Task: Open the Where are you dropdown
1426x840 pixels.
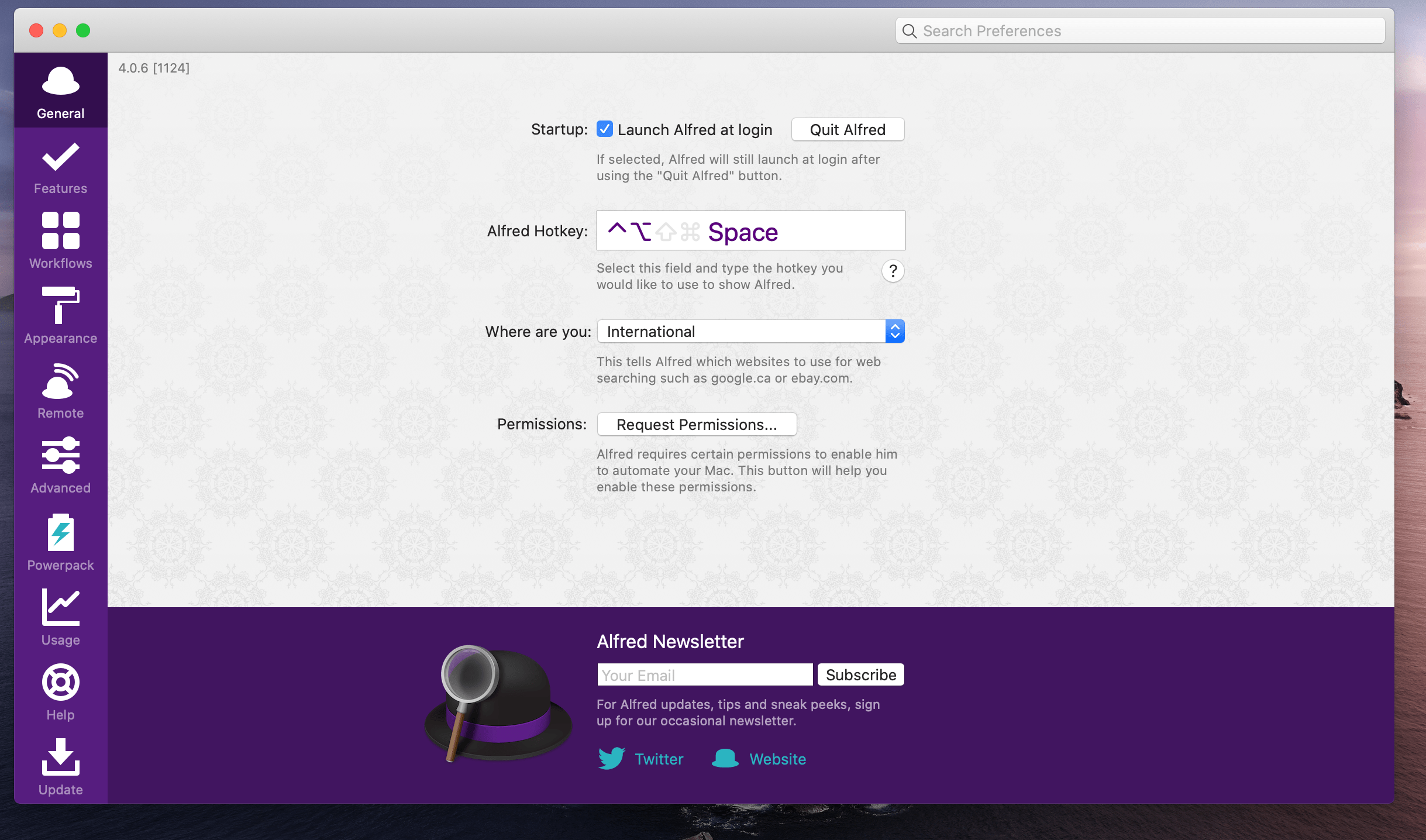Action: pos(895,331)
